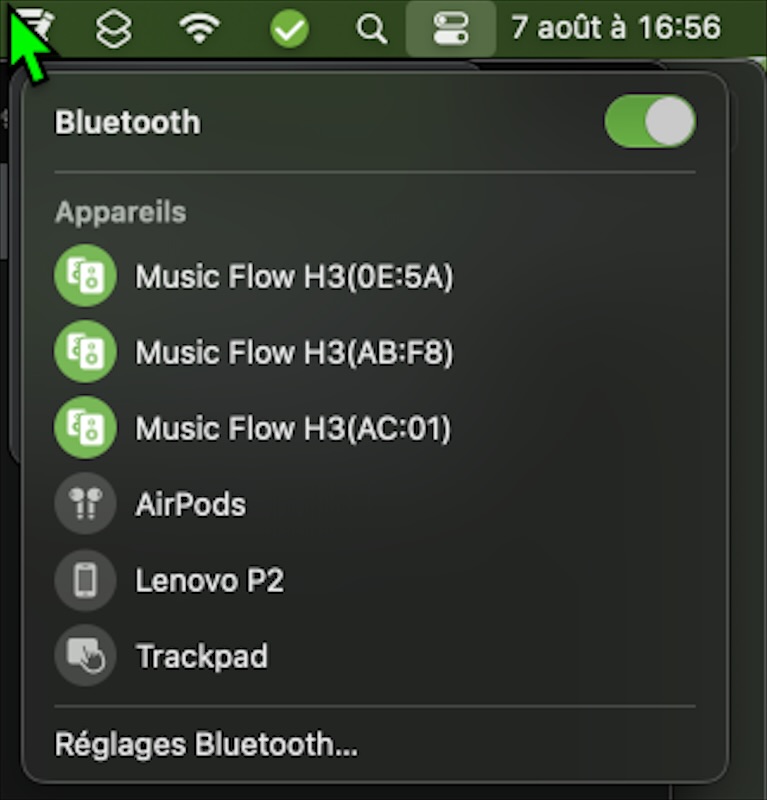Open Réglages Bluetooth settings
The height and width of the screenshot is (800, 767).
tap(206, 744)
